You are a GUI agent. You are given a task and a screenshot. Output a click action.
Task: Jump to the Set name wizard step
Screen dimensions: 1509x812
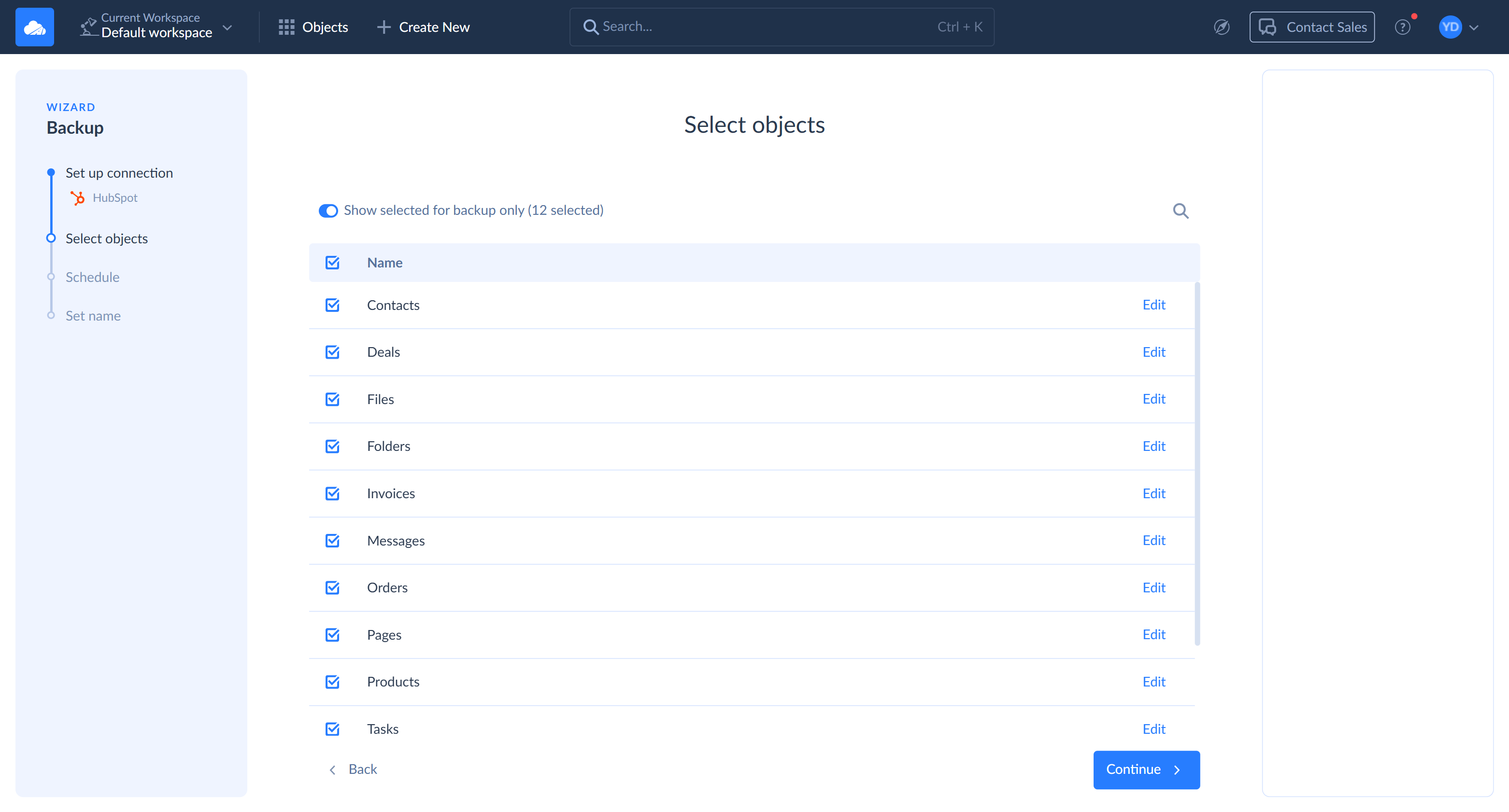(93, 316)
